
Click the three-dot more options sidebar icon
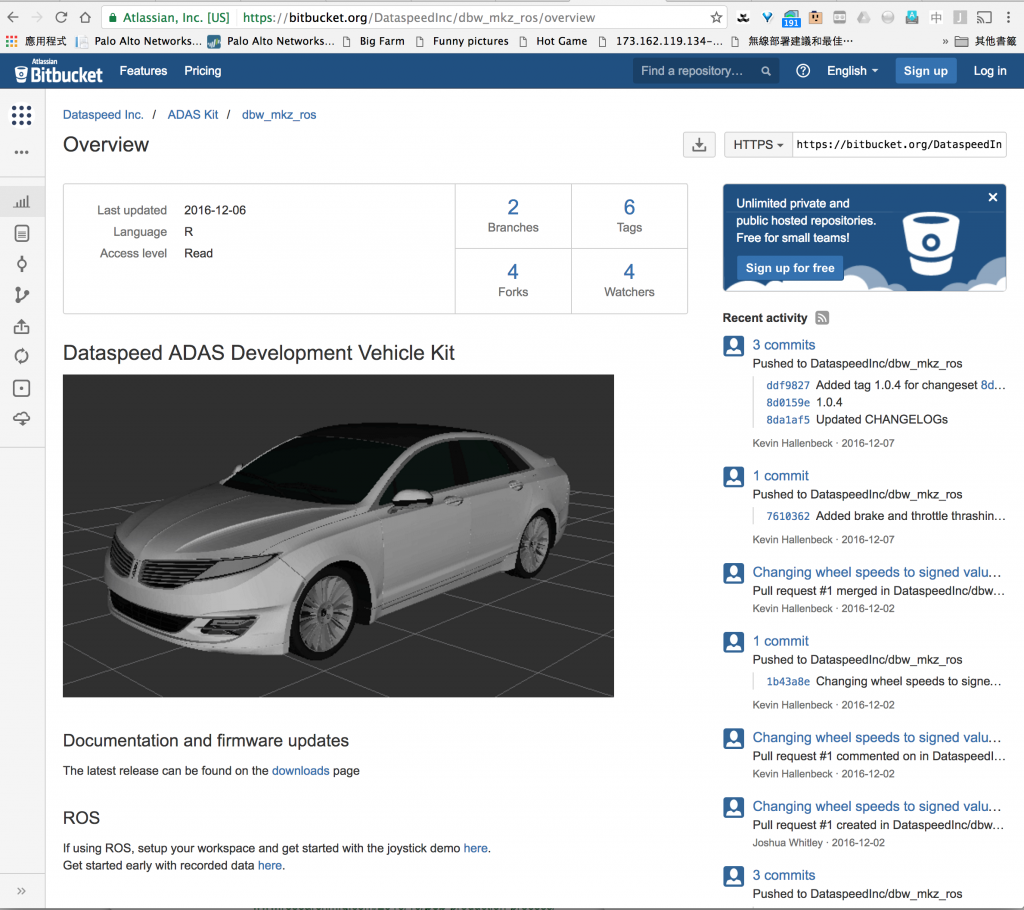22,152
